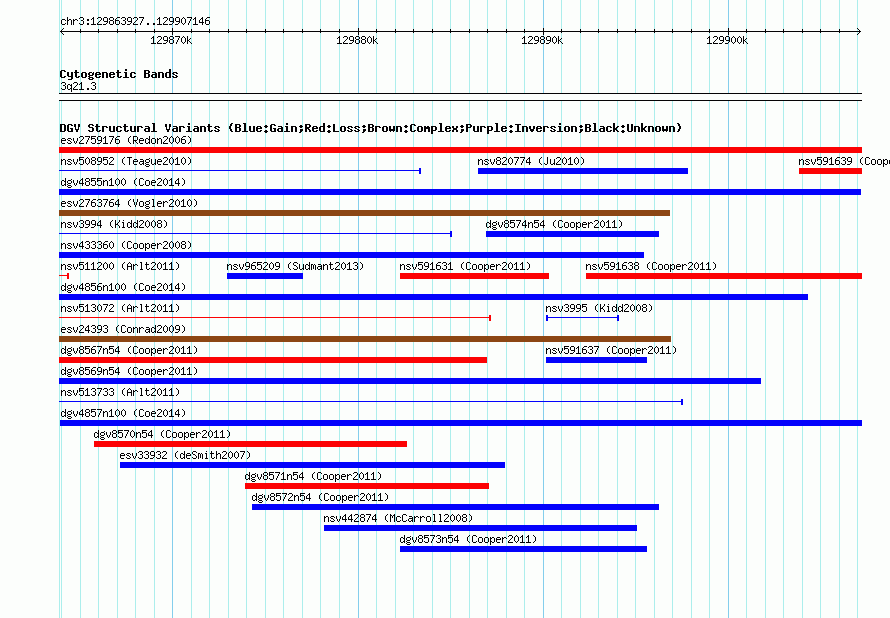Open the nsv591631 (Cooper2011) red loss bar

pyautogui.click(x=475, y=276)
